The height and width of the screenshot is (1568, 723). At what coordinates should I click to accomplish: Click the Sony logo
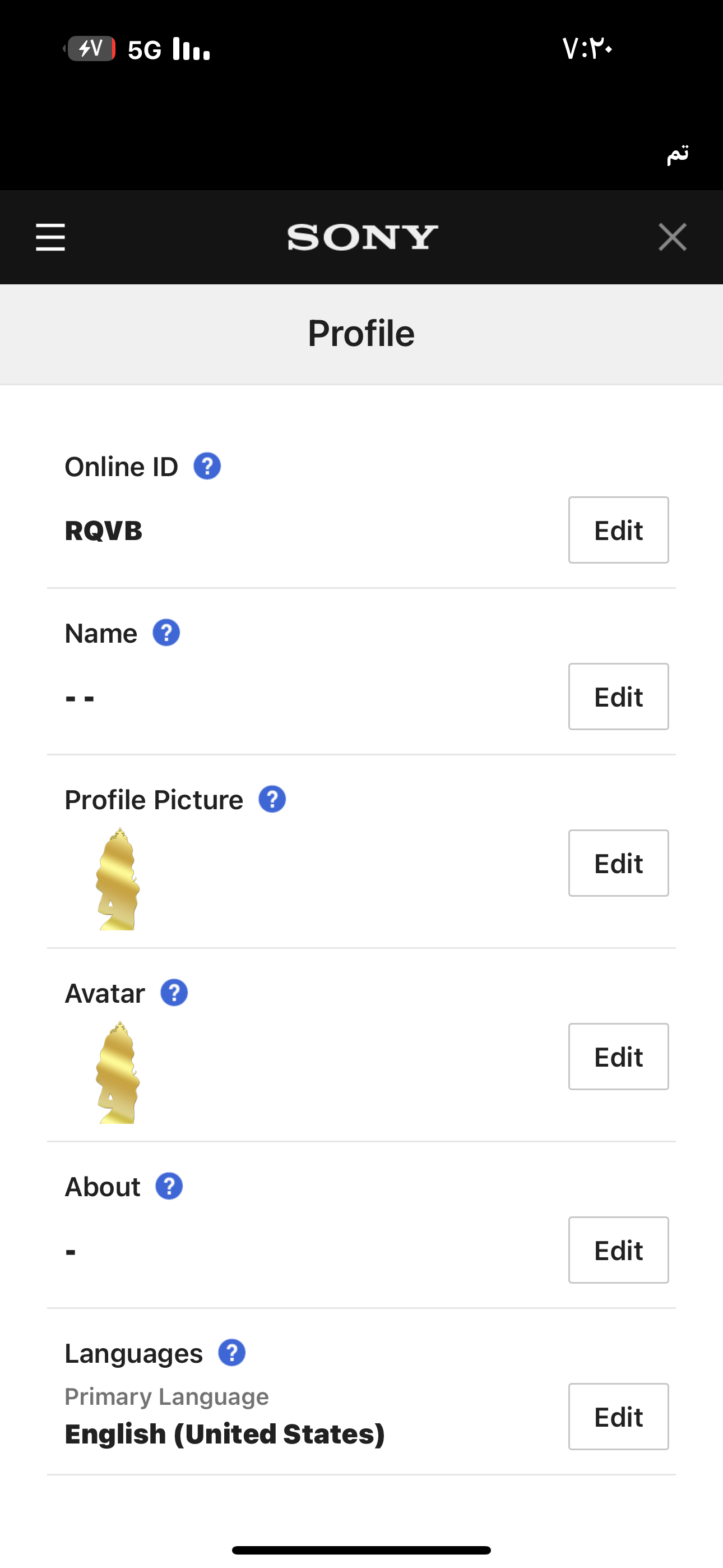tap(362, 237)
